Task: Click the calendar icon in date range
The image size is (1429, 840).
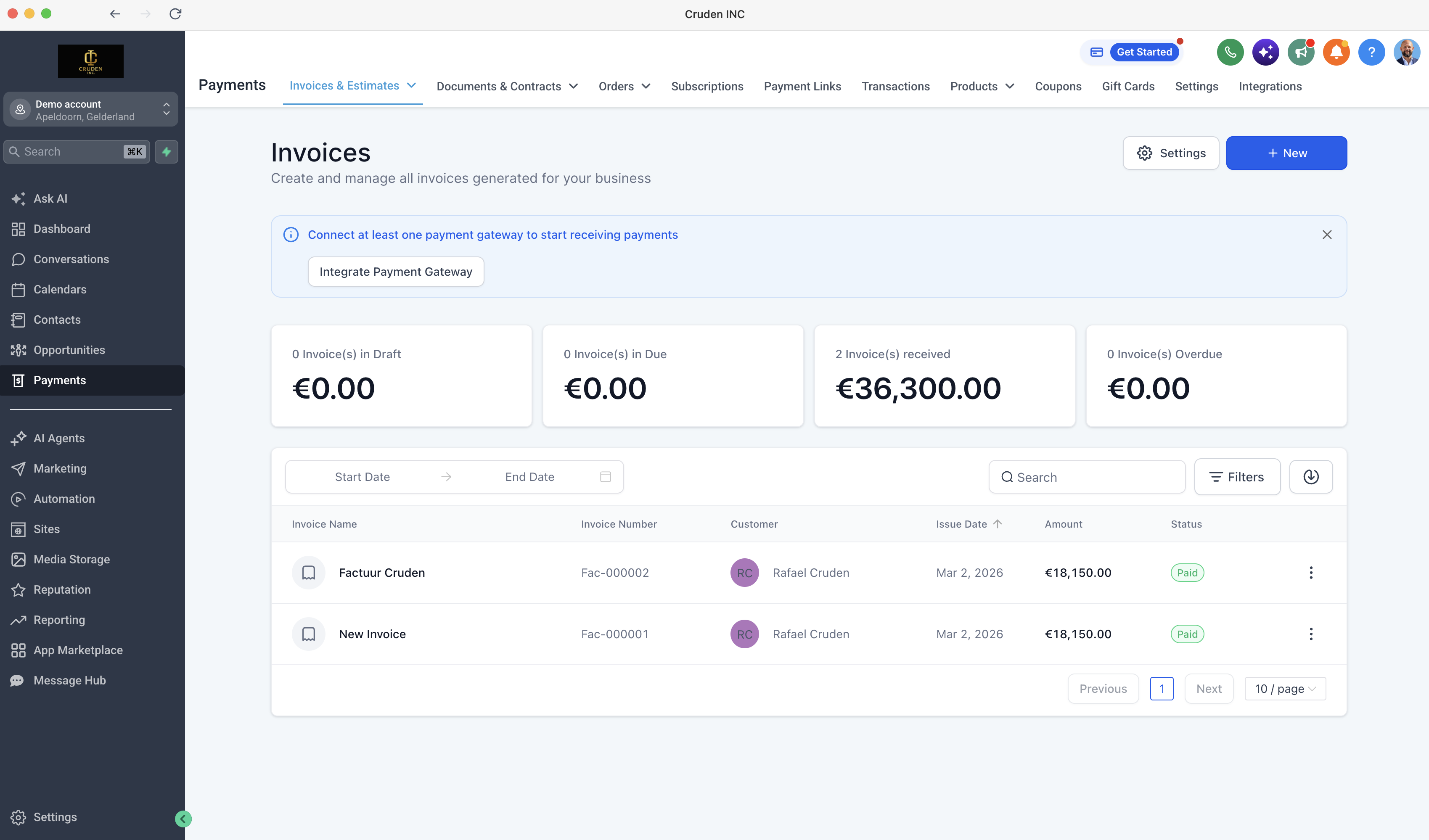Action: [x=605, y=477]
